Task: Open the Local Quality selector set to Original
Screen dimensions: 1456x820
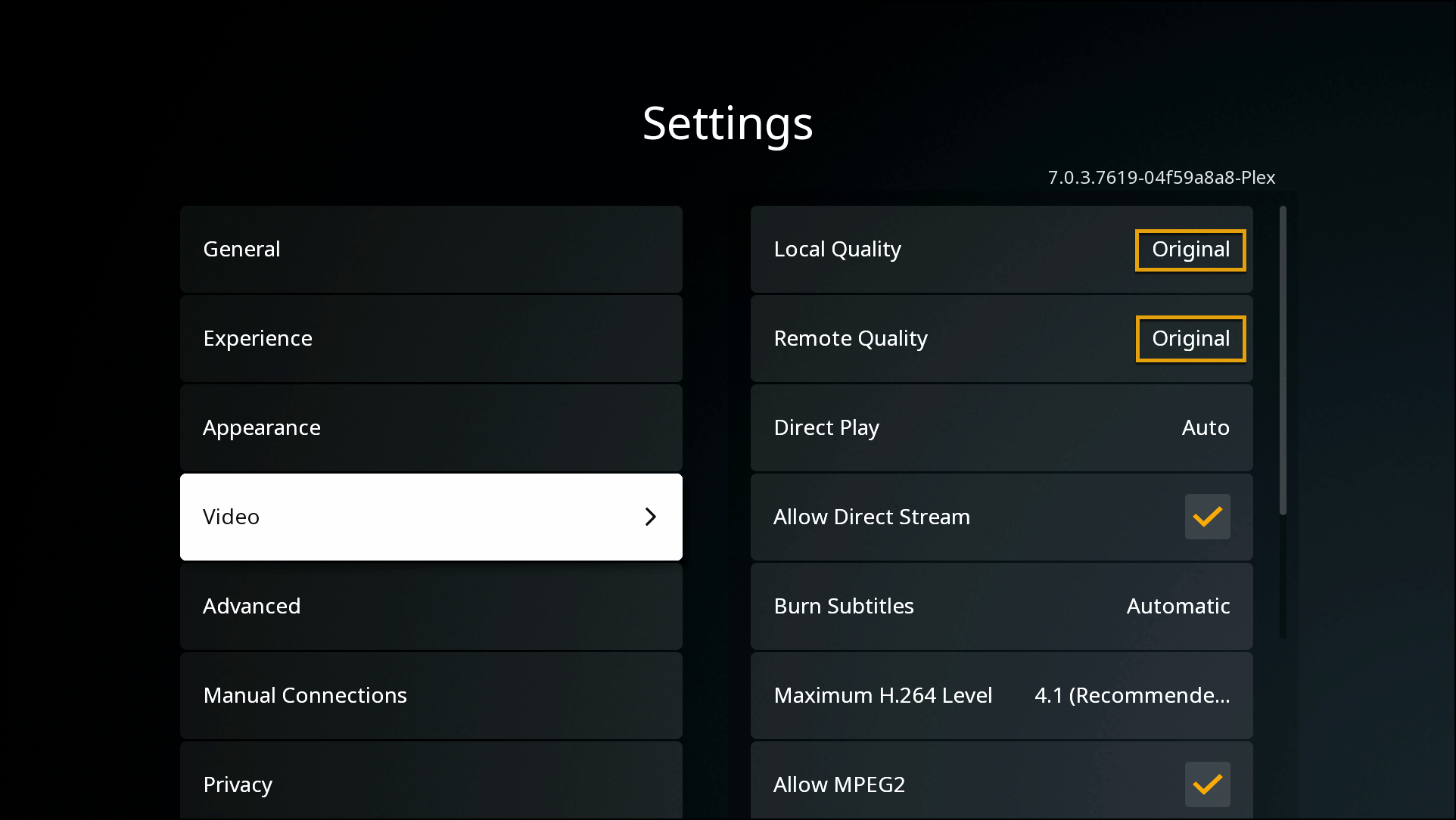Action: pos(1189,250)
